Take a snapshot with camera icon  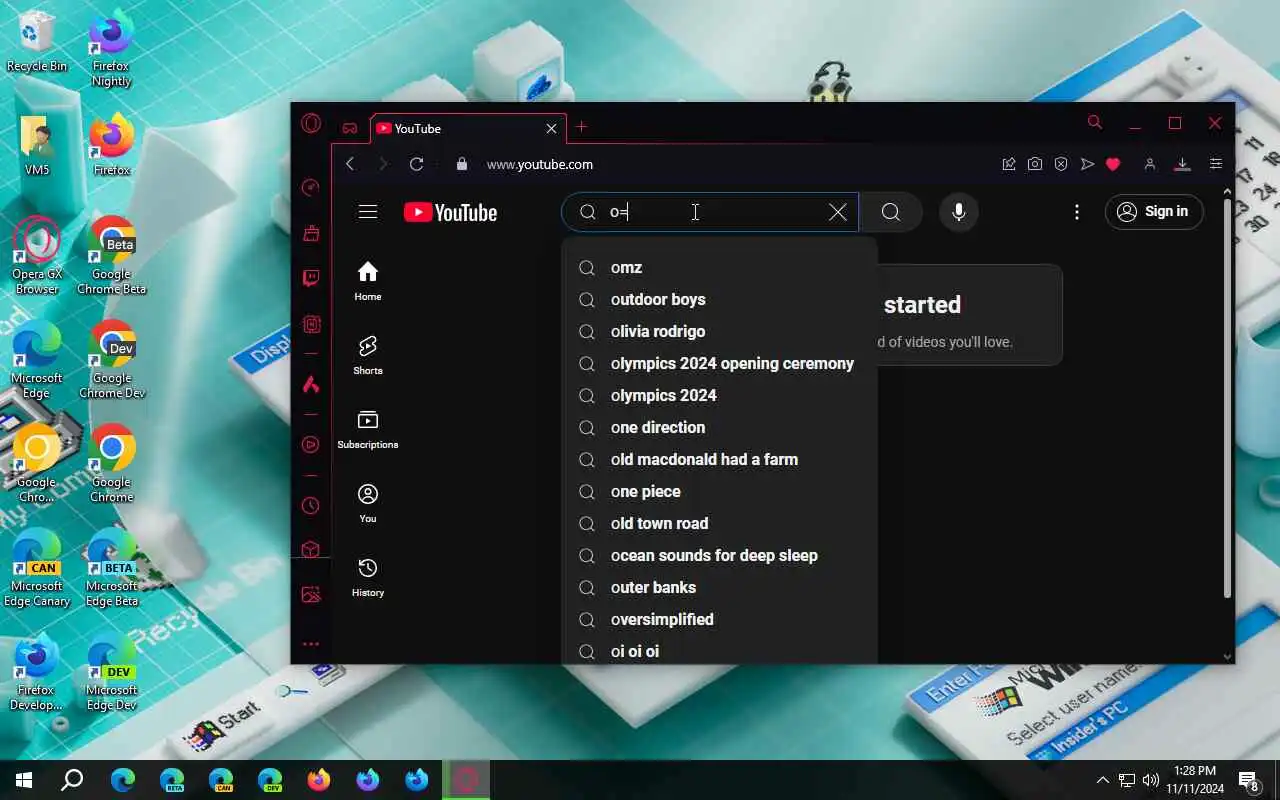(1035, 164)
